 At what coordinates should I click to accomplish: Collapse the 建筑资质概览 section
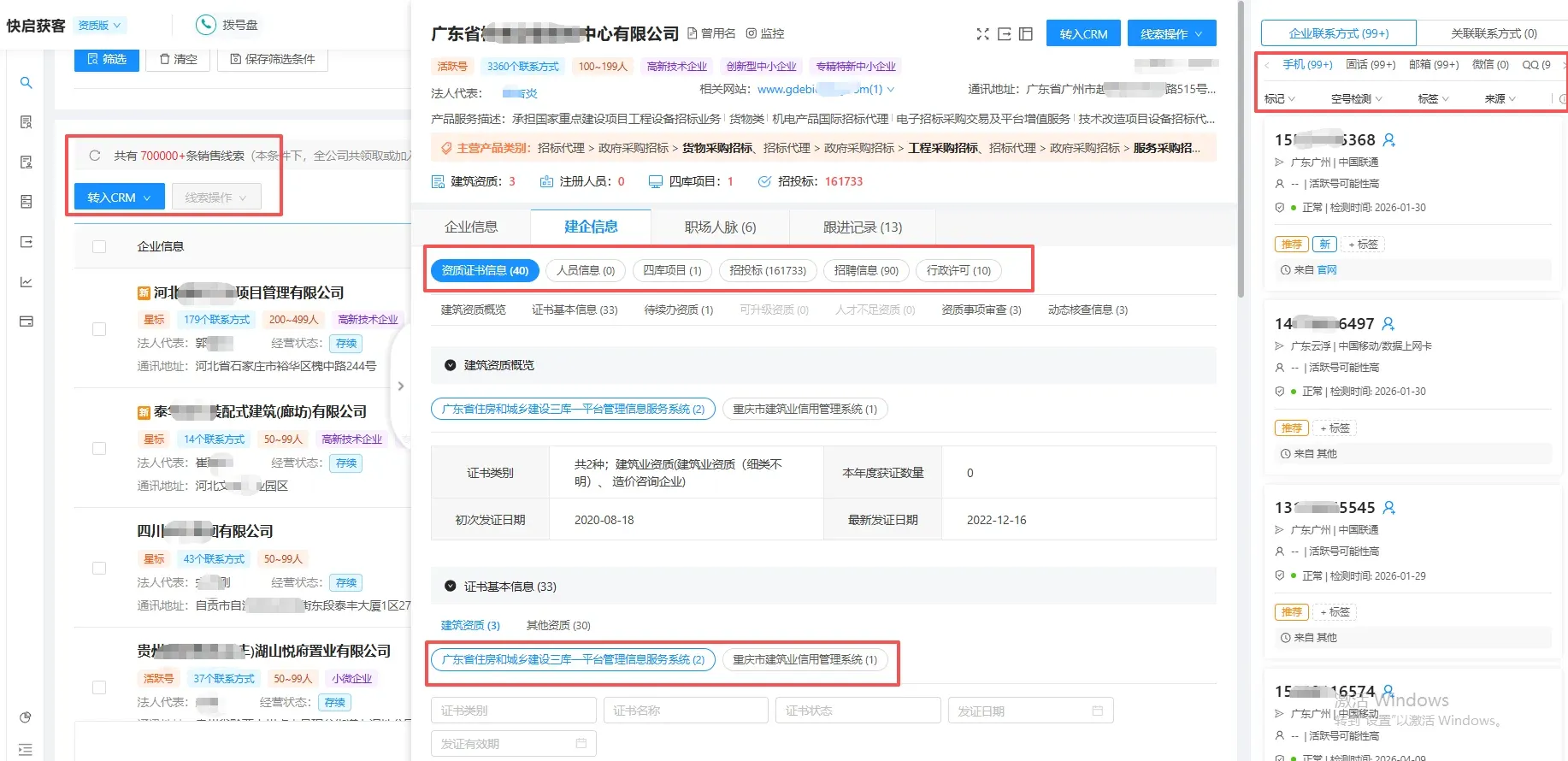click(x=451, y=365)
